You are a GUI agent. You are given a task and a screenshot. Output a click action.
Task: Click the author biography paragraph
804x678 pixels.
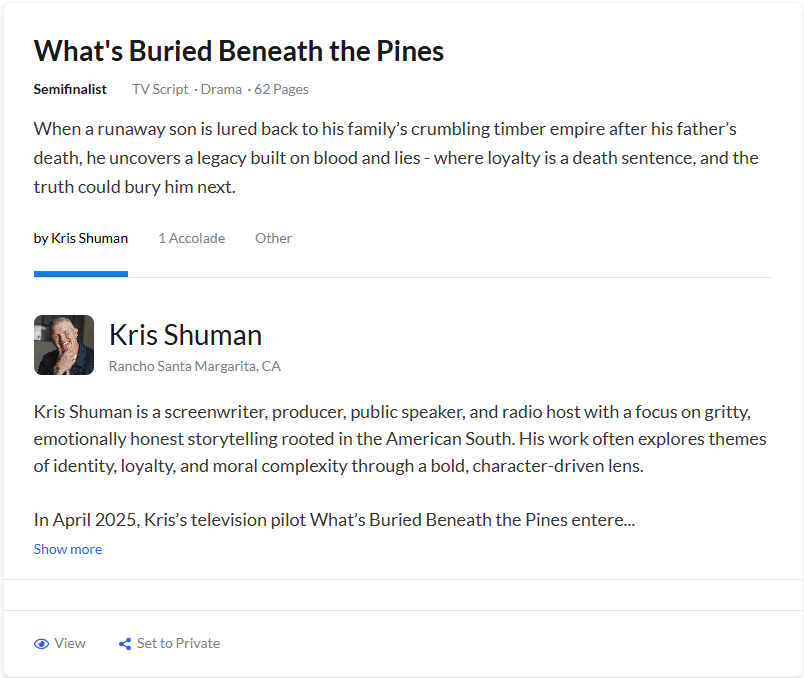(400, 439)
